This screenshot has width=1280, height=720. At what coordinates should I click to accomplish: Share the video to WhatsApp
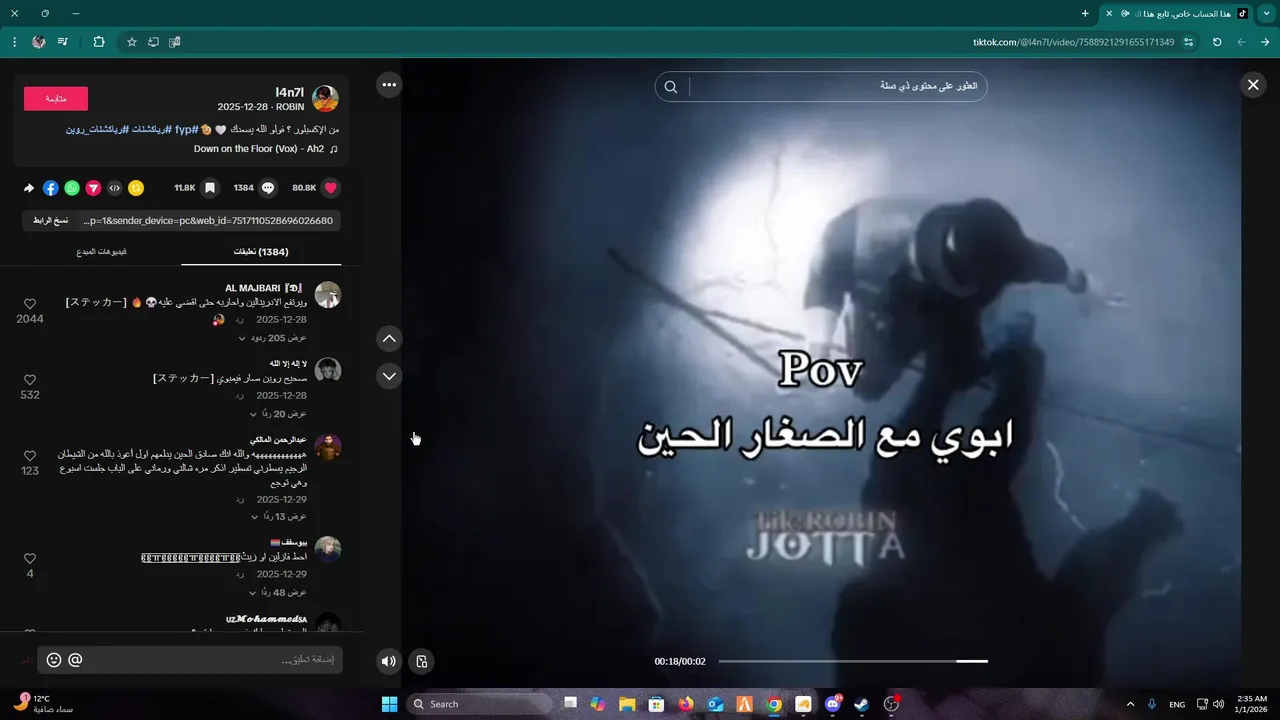pyautogui.click(x=72, y=188)
